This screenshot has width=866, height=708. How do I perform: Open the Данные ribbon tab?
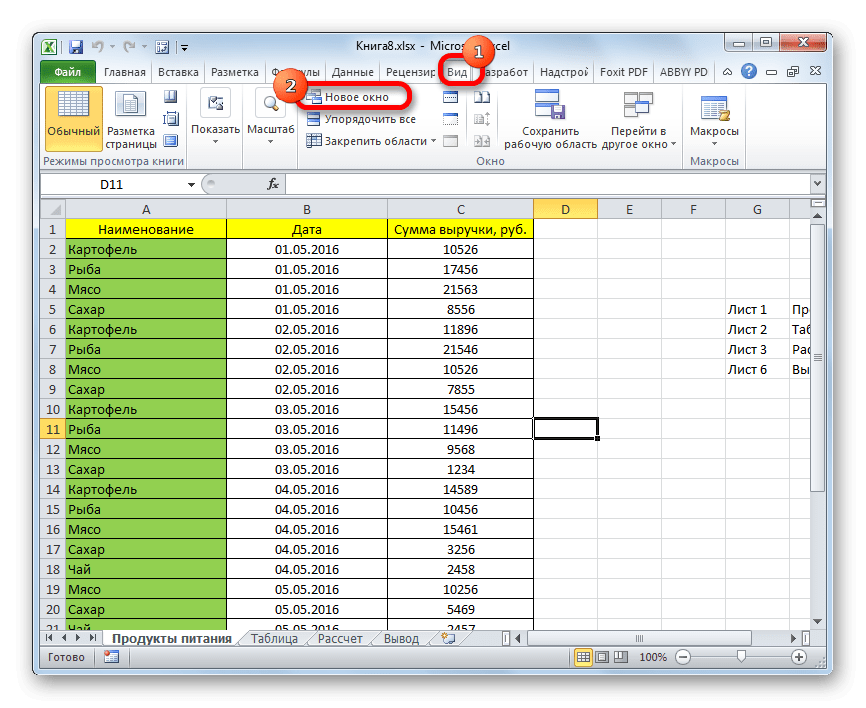(352, 72)
